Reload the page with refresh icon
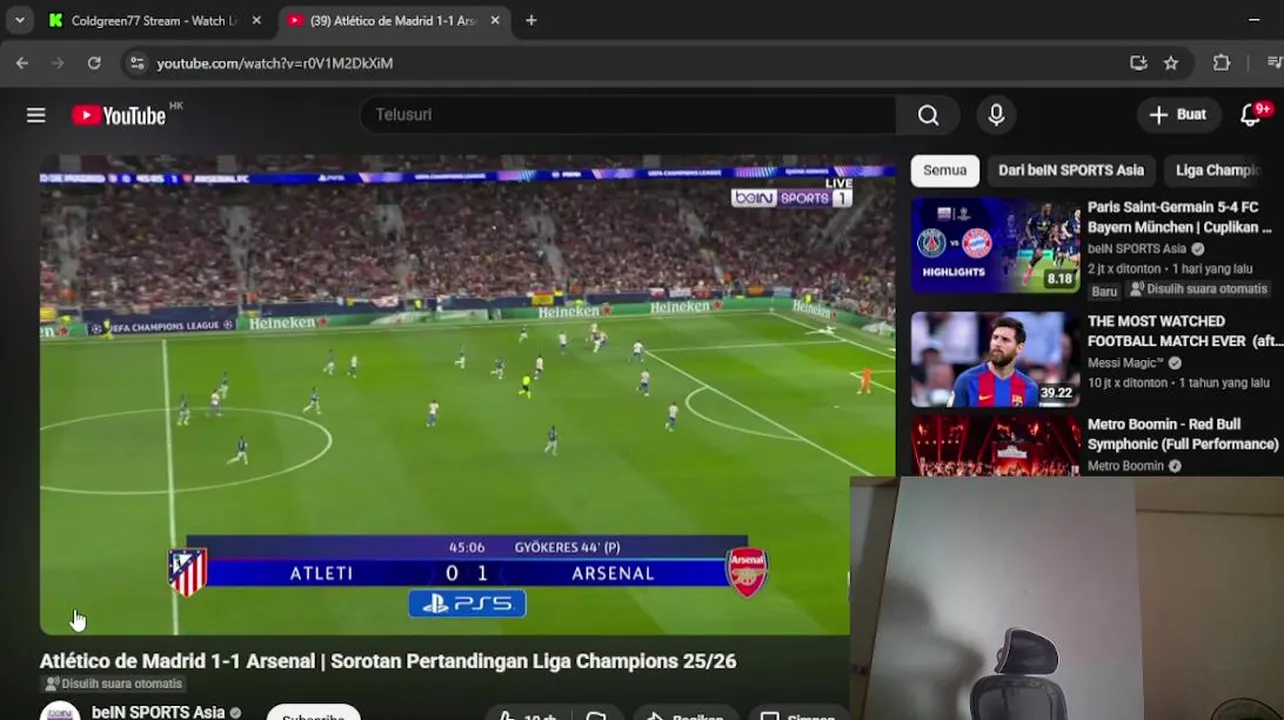This screenshot has height=720, width=1284. pos(94,63)
